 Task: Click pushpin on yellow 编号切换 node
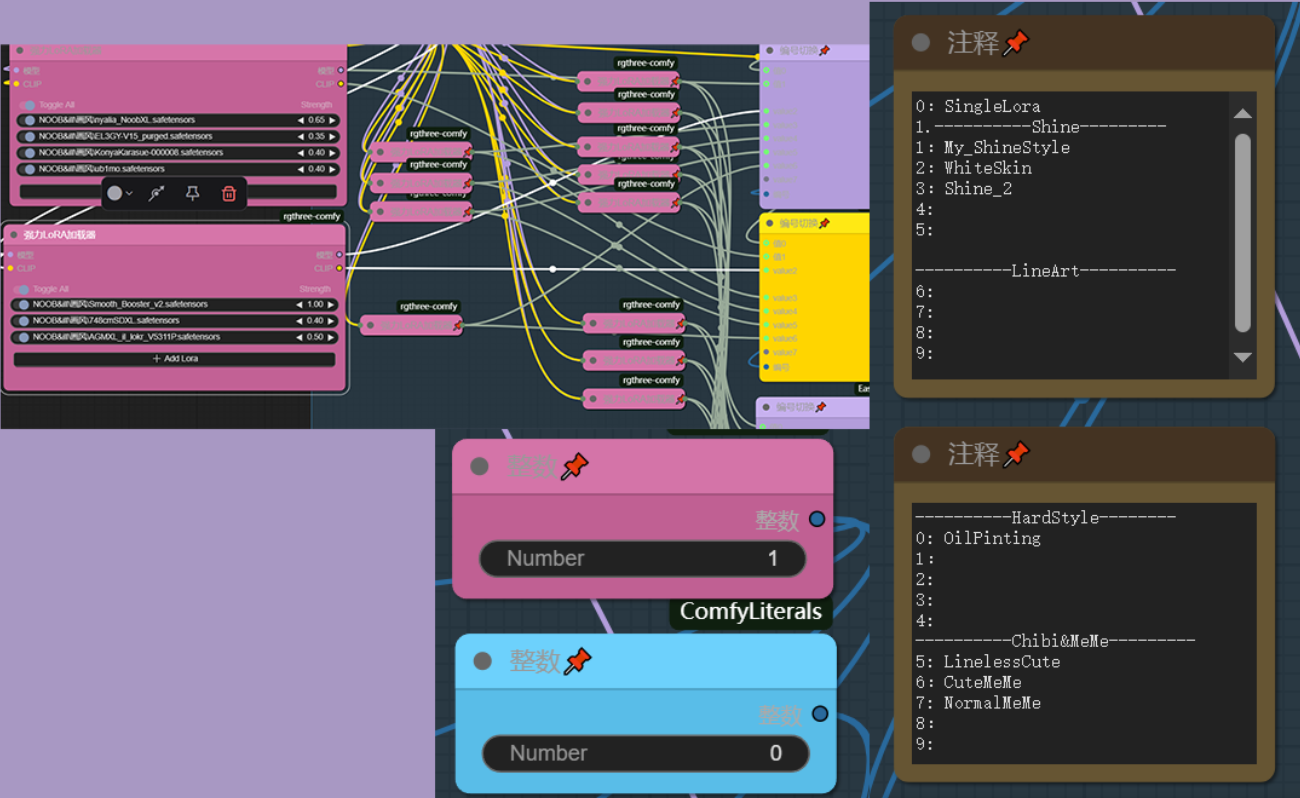[x=825, y=223]
